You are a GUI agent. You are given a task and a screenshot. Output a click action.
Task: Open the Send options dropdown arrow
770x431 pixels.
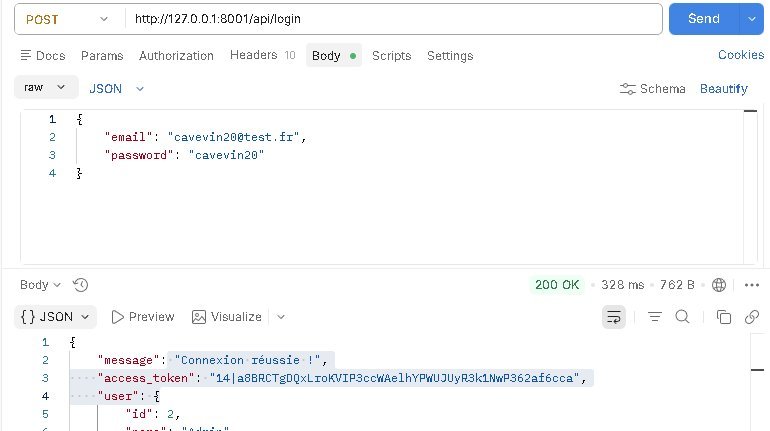pos(752,19)
